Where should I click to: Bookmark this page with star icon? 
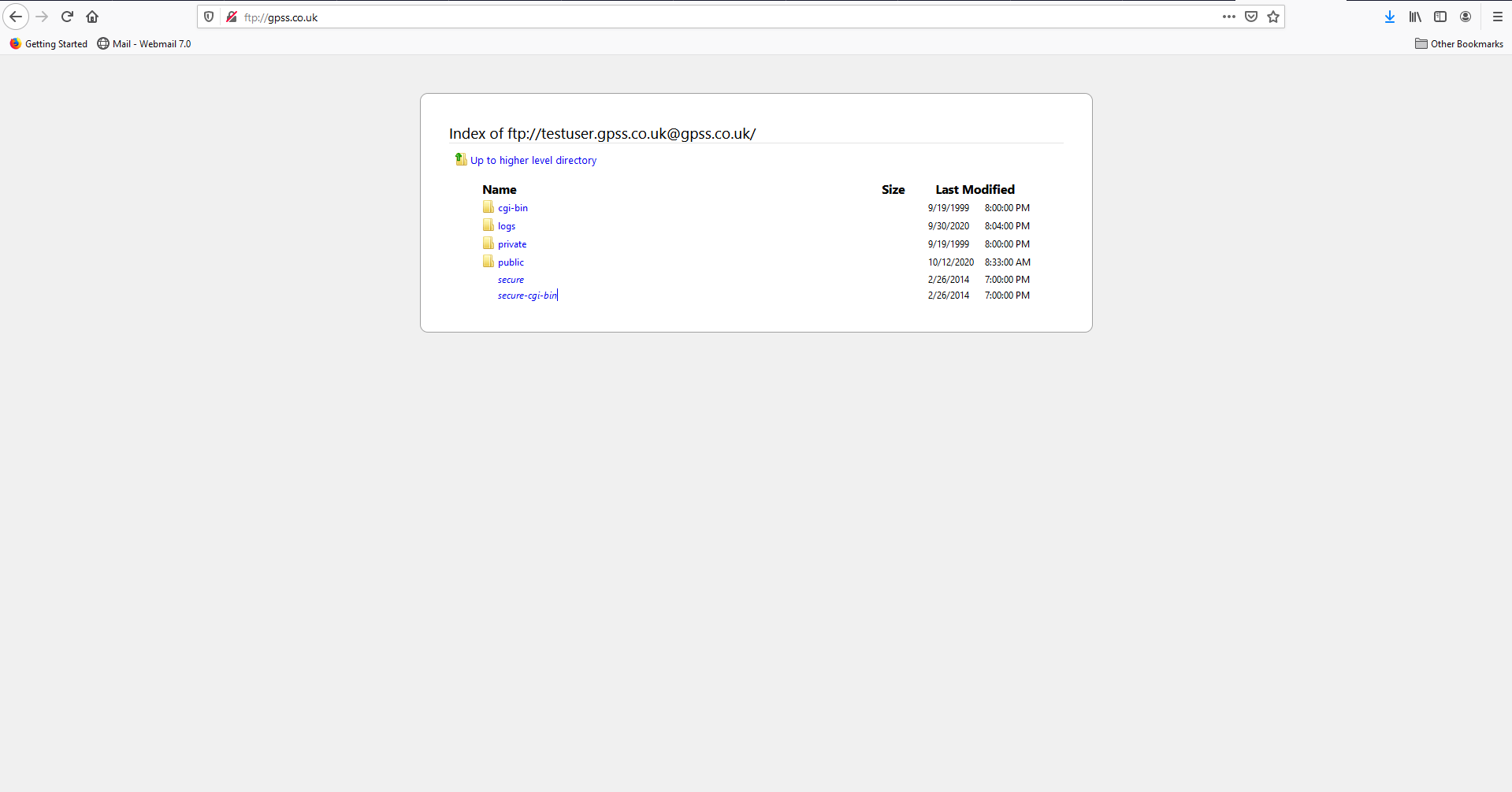pyautogui.click(x=1273, y=17)
